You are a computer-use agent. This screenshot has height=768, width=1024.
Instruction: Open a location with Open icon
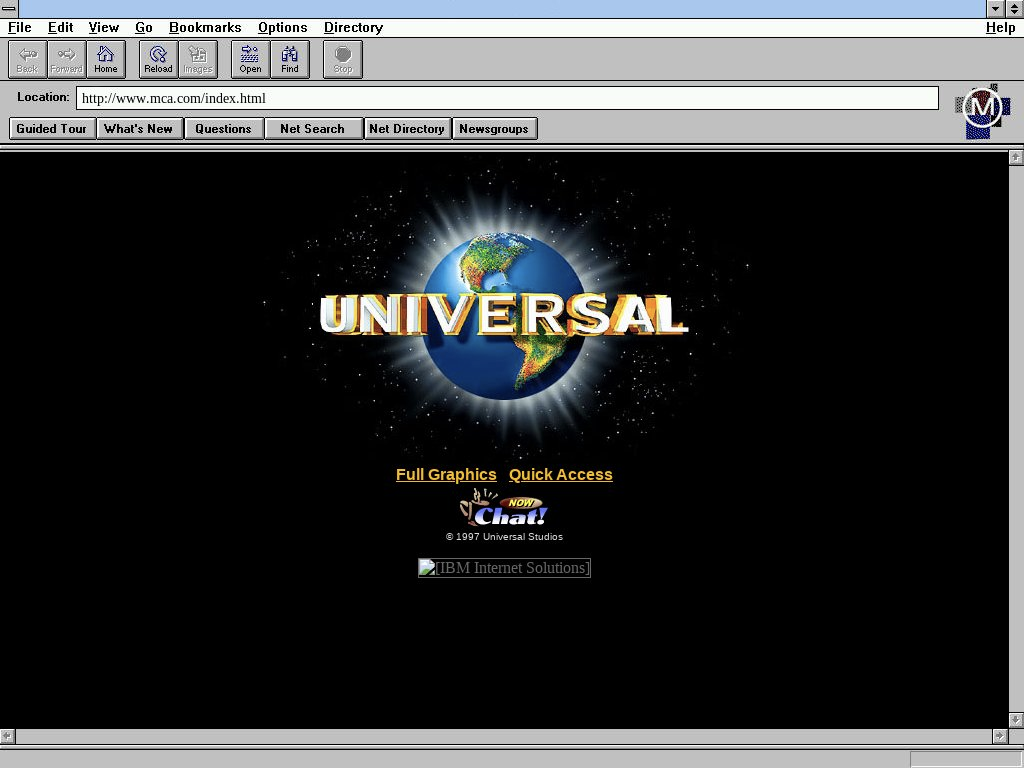pyautogui.click(x=250, y=59)
